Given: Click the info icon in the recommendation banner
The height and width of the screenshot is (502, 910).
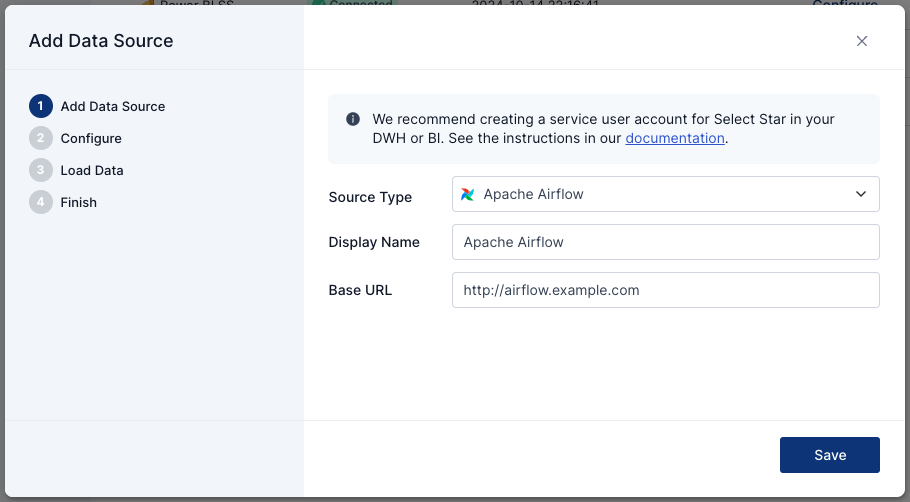Looking at the screenshot, I should pyautogui.click(x=353, y=119).
